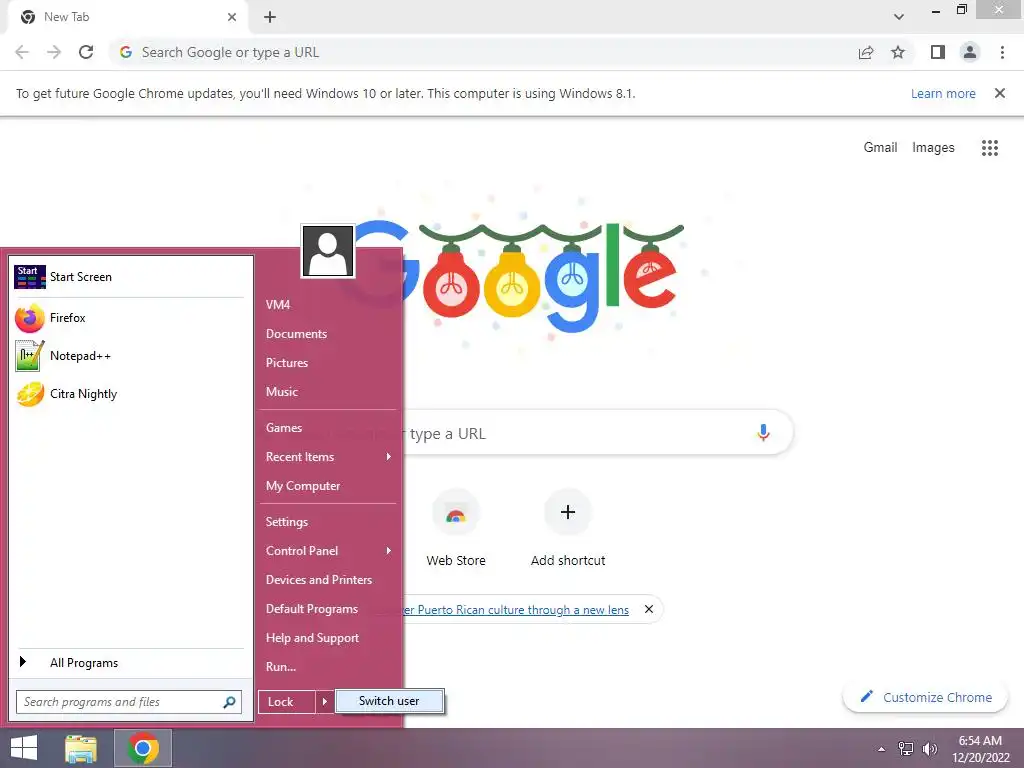Click the taskbar clock and date
Viewport: 1024px width, 768px height.
pyautogui.click(x=980, y=749)
